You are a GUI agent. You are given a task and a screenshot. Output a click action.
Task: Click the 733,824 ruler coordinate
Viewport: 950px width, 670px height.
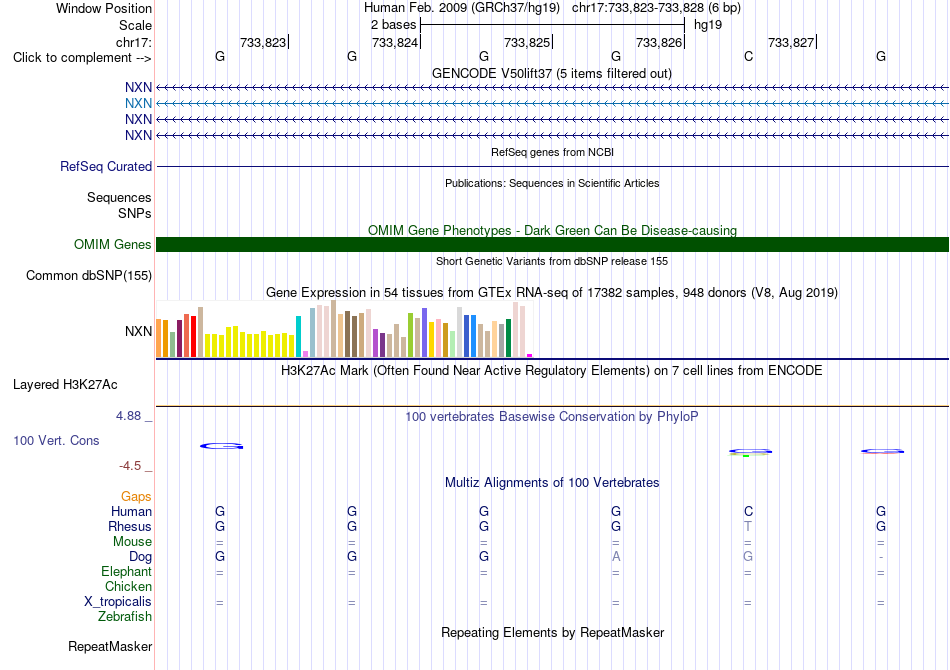click(395, 42)
